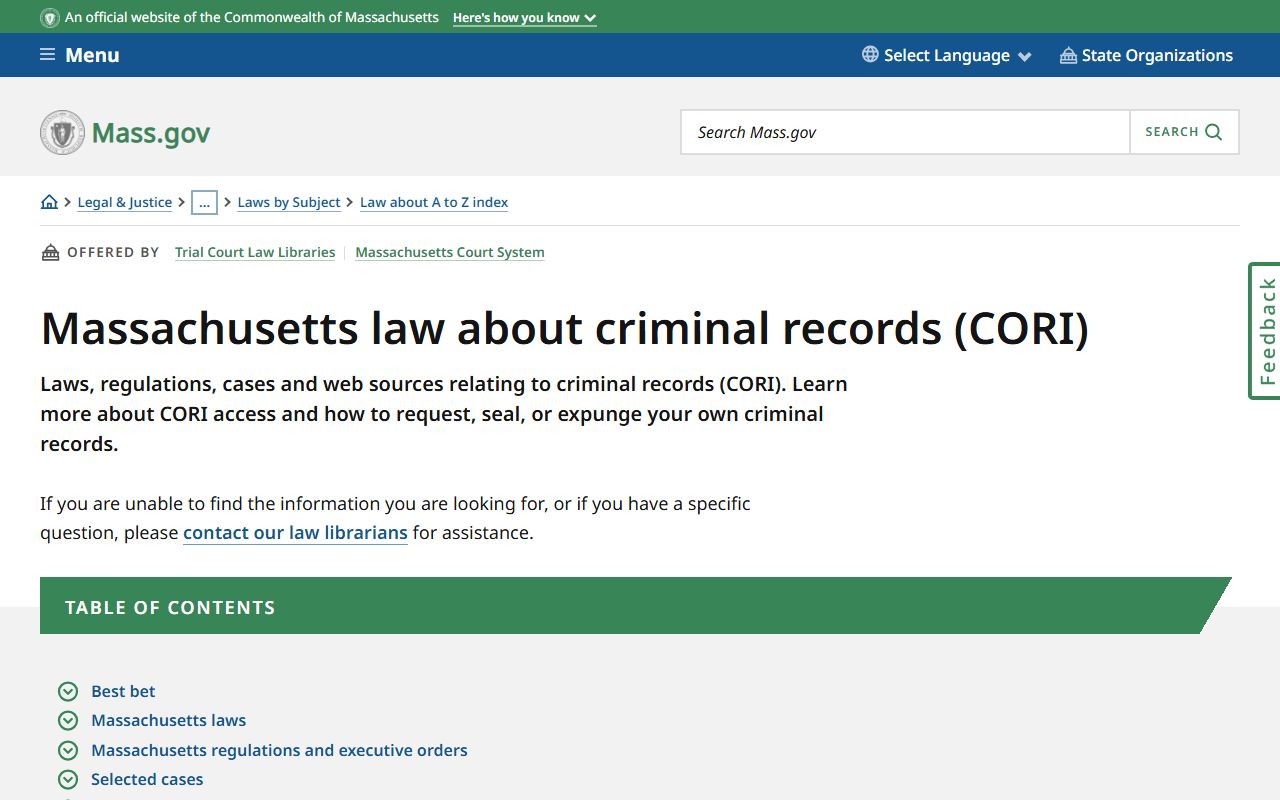Follow the contact our law librarians link
This screenshot has width=1280, height=800.
pyautogui.click(x=295, y=533)
